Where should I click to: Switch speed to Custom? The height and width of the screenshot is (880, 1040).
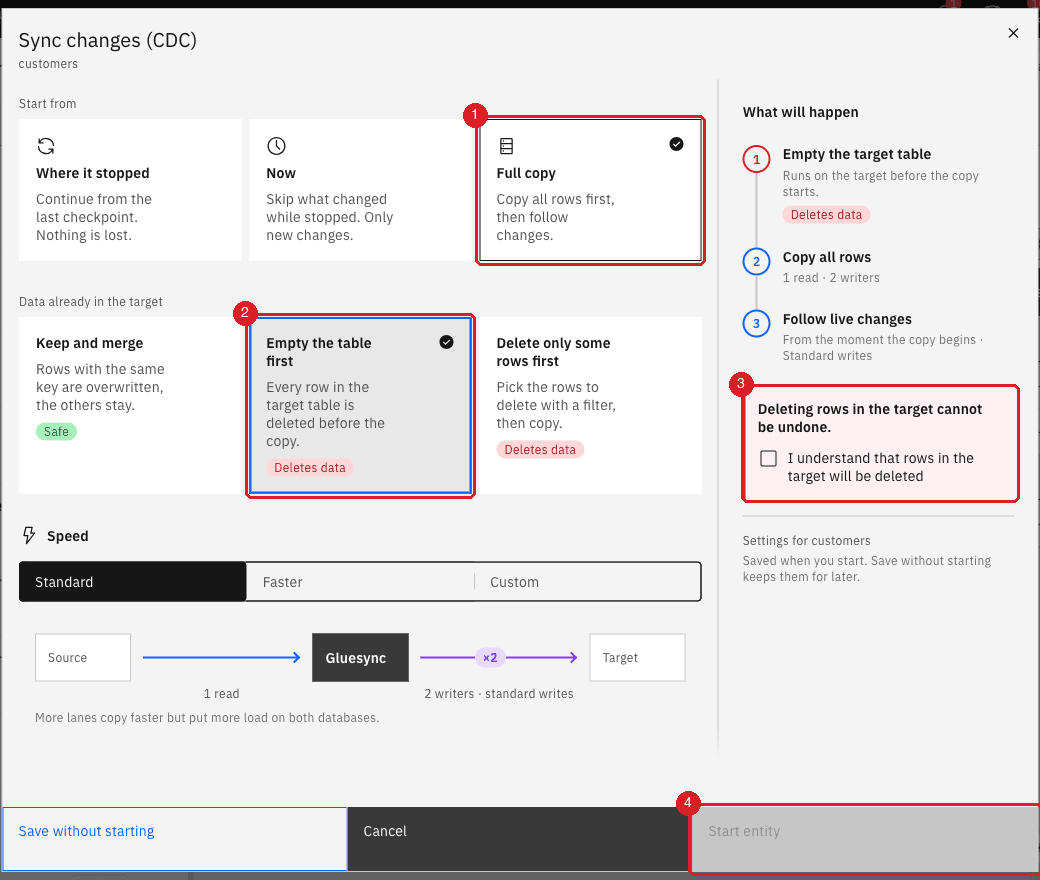(x=588, y=582)
